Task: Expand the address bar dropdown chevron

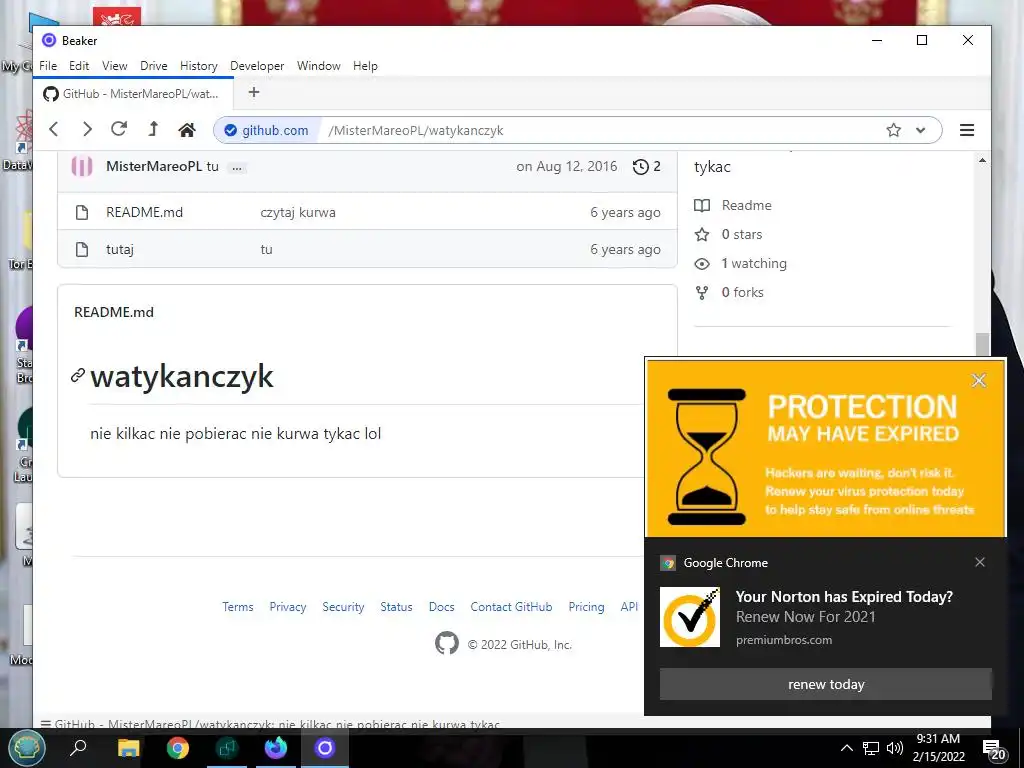Action: (920, 130)
